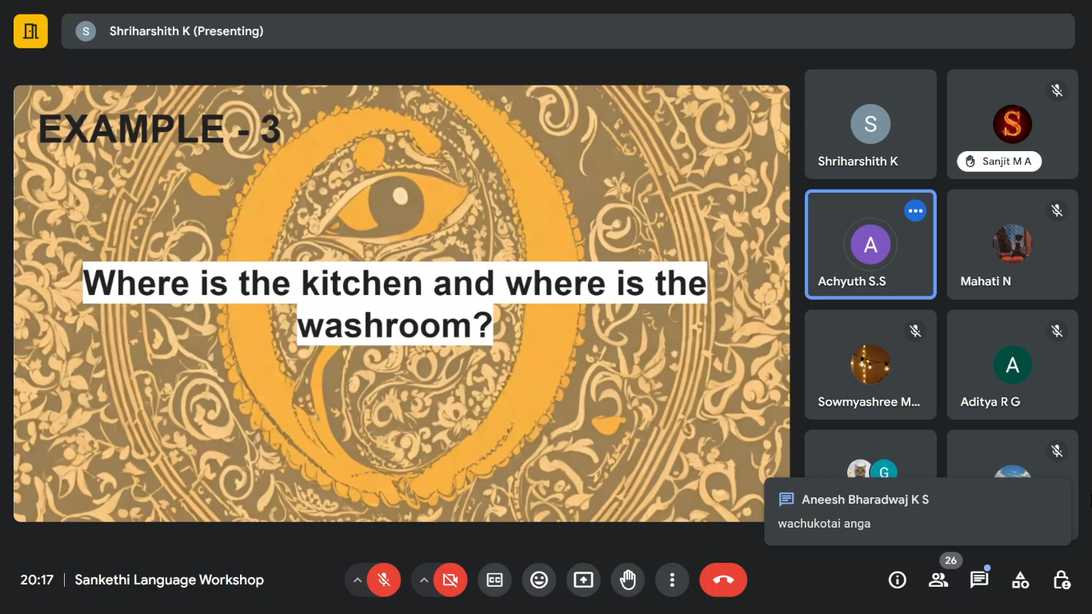Expand audio settings arrow beside microphone
Viewport: 1092px width, 614px height.
[357, 580]
